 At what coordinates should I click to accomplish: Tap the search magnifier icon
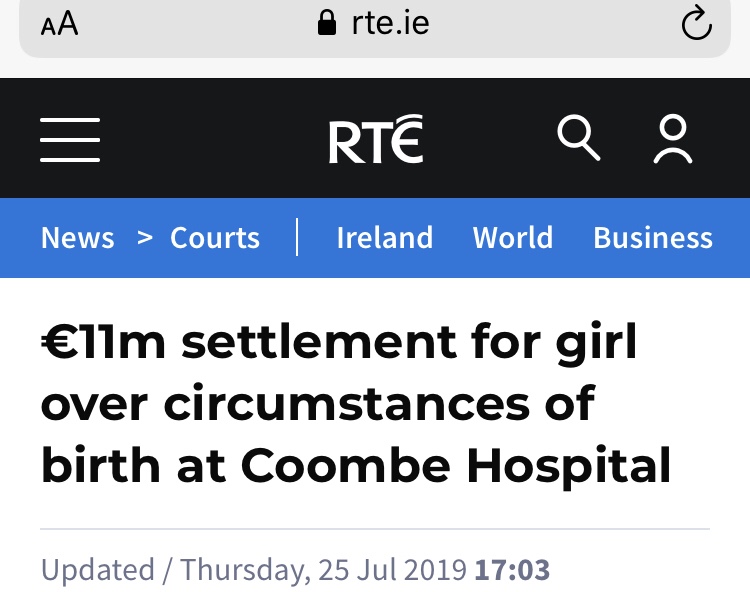click(578, 138)
